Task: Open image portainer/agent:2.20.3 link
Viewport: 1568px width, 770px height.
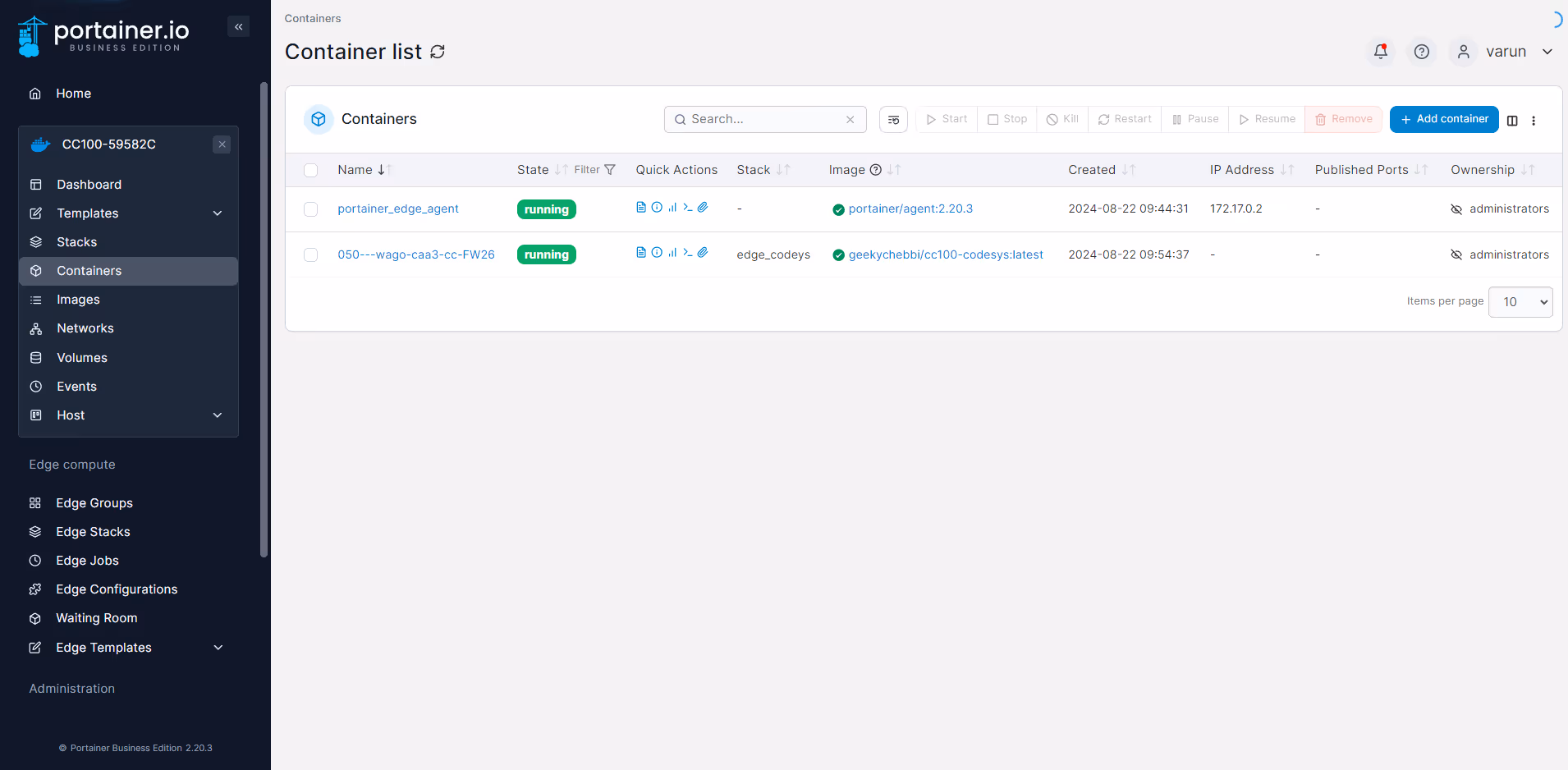Action: point(910,209)
